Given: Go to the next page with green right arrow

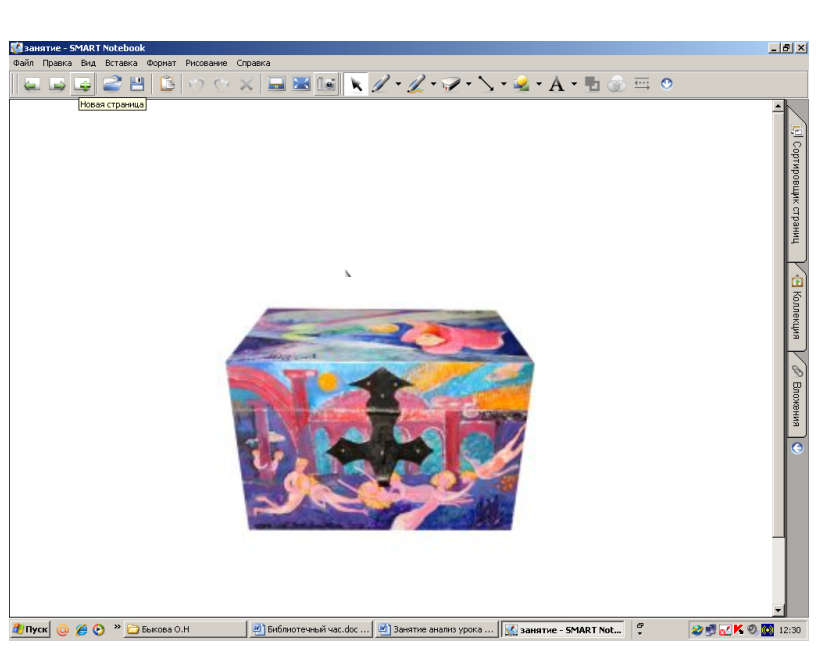Looking at the screenshot, I should pyautogui.click(x=57, y=84).
